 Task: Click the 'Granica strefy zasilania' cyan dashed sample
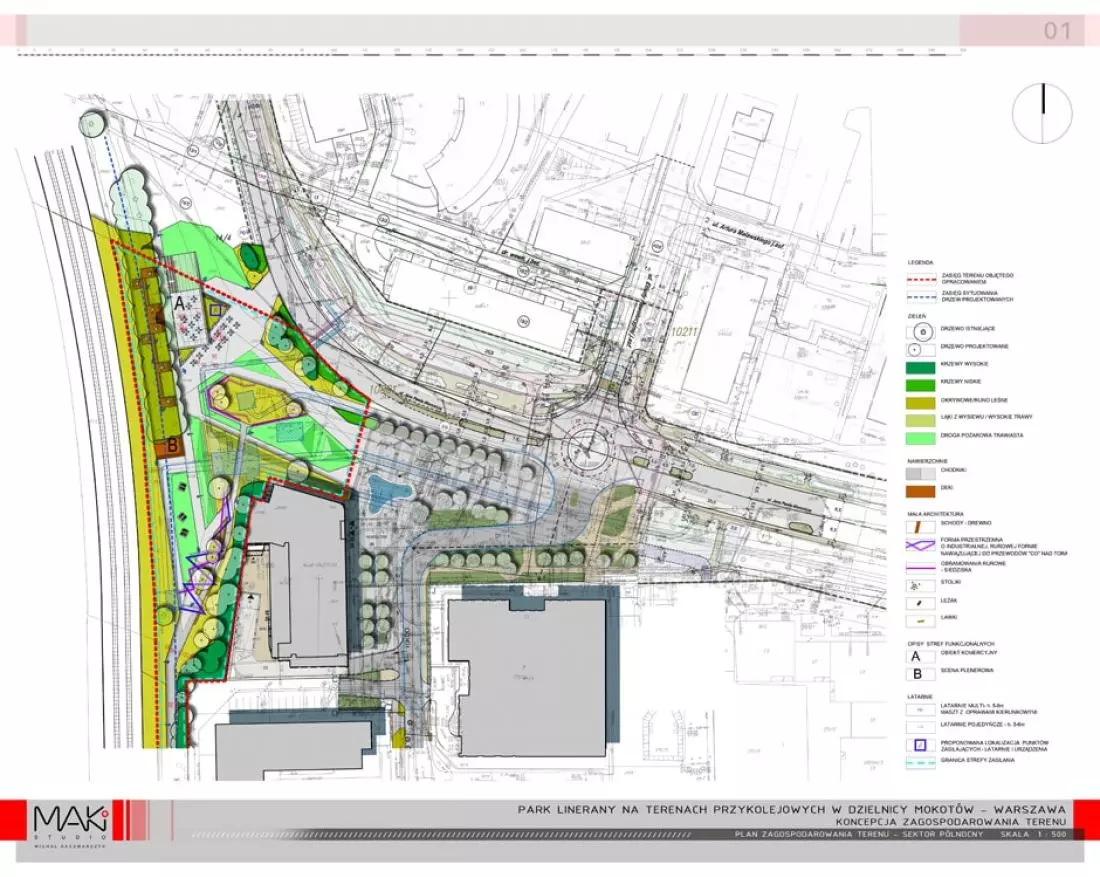[920, 763]
